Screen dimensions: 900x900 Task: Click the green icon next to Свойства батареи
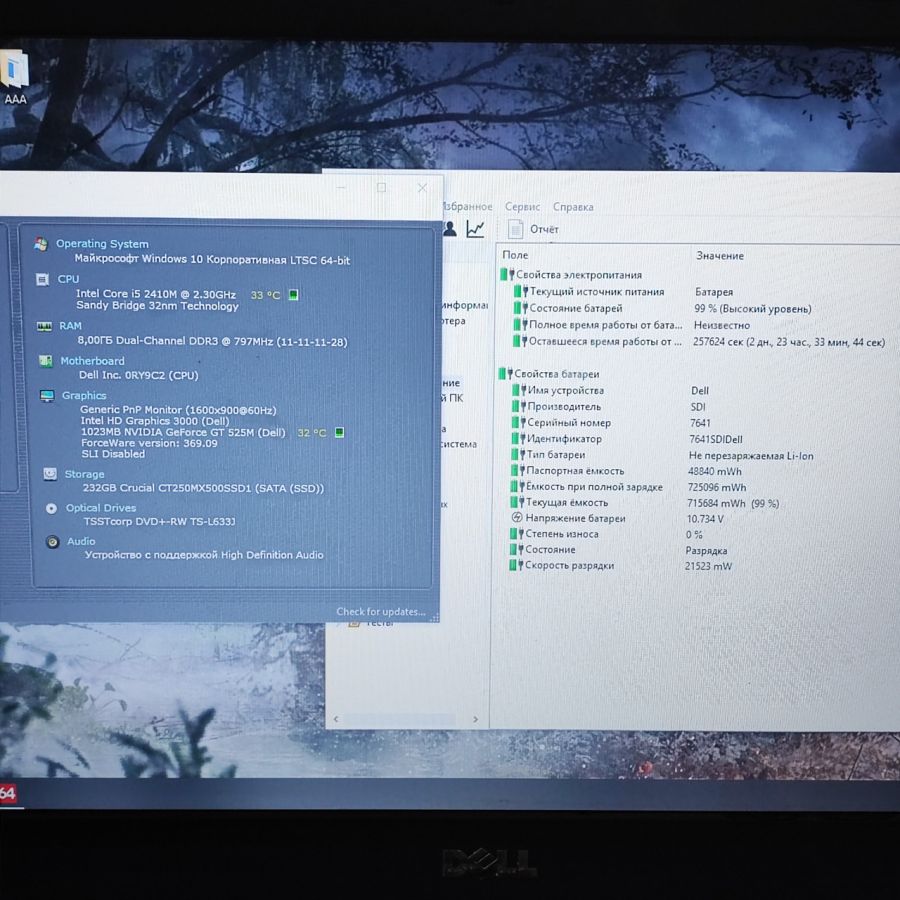(505, 374)
